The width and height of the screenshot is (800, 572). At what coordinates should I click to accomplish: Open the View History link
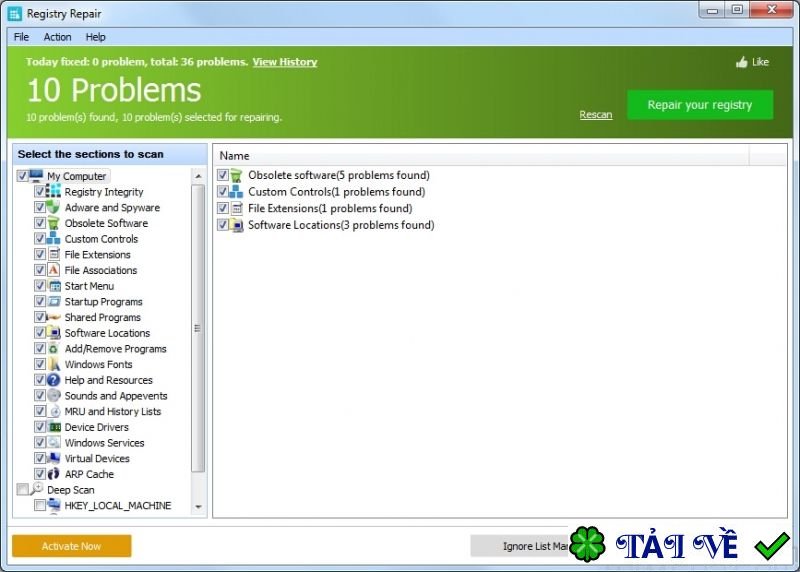coord(285,62)
